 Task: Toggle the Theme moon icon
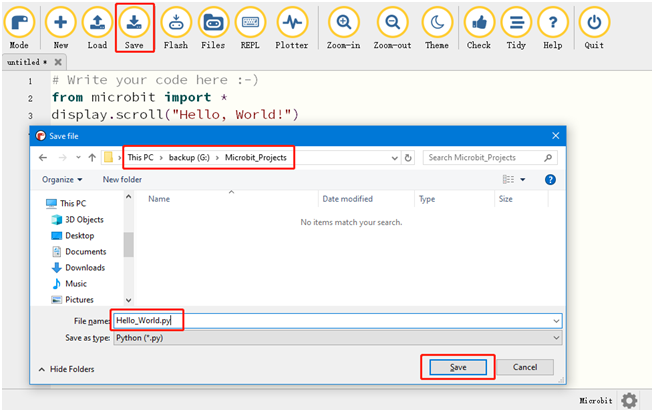(x=437, y=26)
